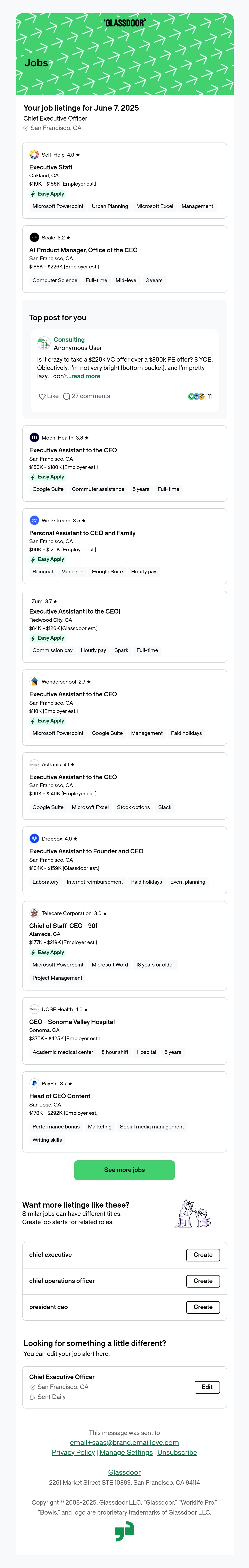249x1568 pixels.
Task: Click the See more jobs button
Action: pyautogui.click(x=124, y=1170)
